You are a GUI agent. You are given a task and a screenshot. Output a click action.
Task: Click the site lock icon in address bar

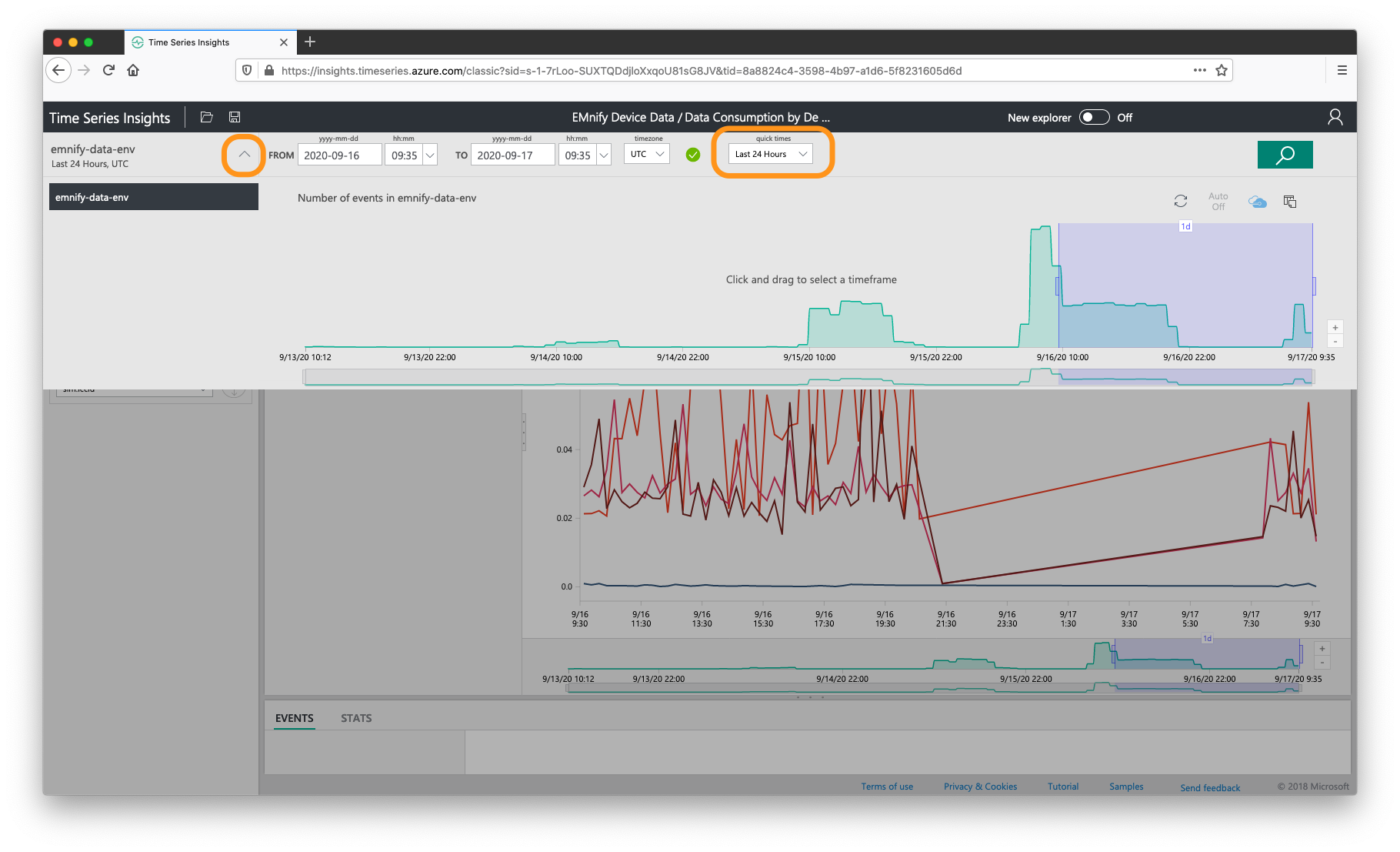[x=268, y=70]
